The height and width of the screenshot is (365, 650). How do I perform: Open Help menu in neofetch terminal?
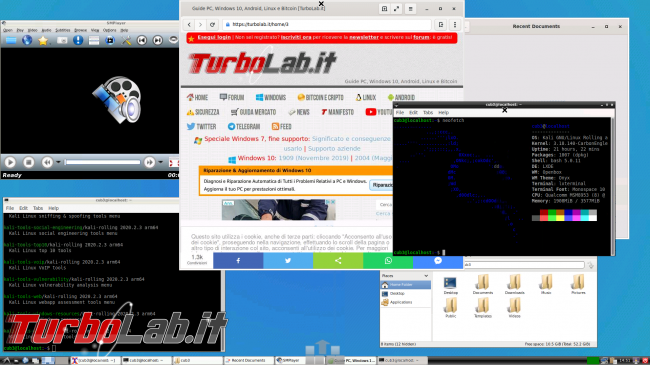(444, 112)
